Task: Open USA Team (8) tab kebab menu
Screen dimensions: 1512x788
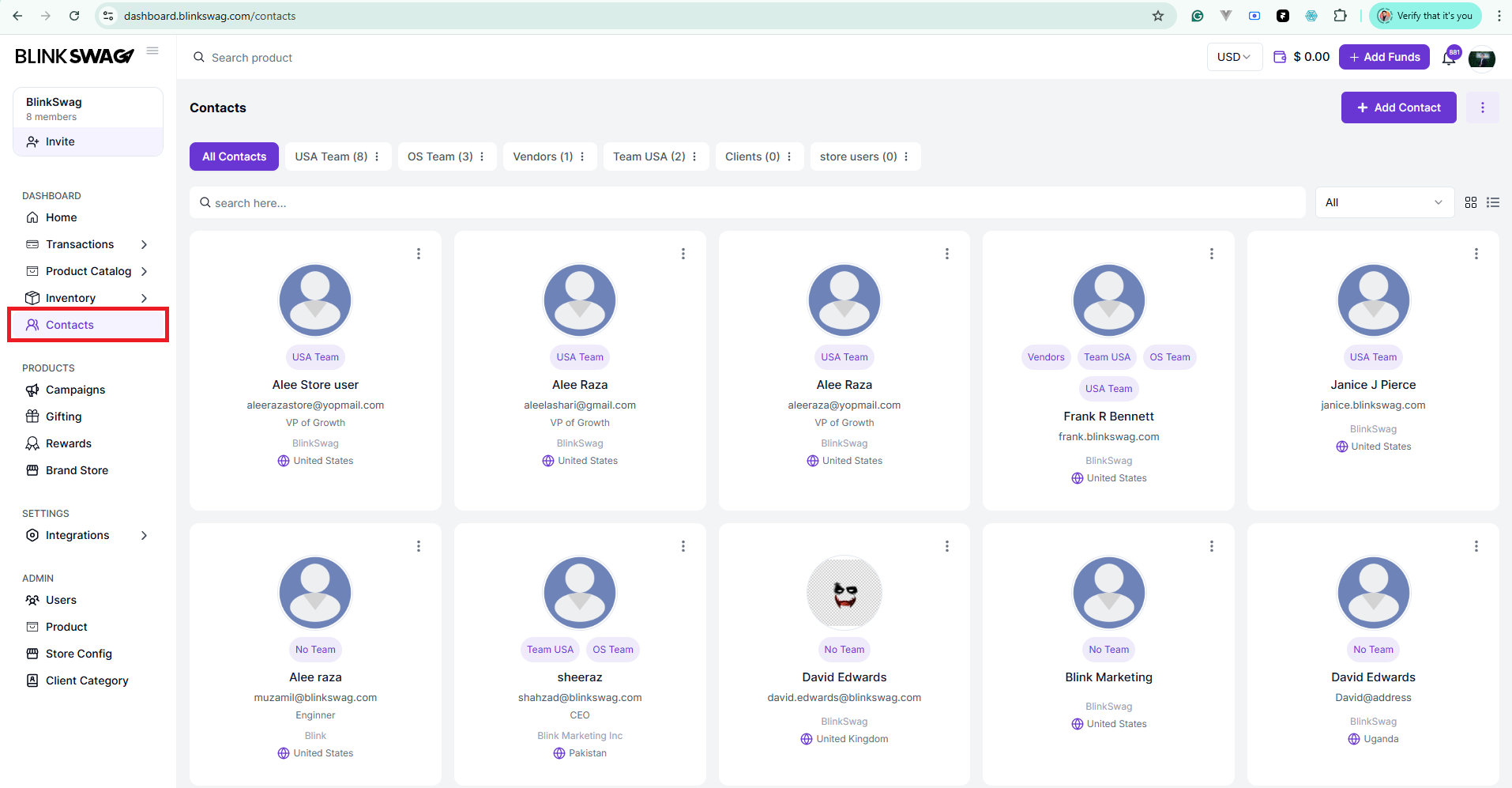Action: click(377, 156)
